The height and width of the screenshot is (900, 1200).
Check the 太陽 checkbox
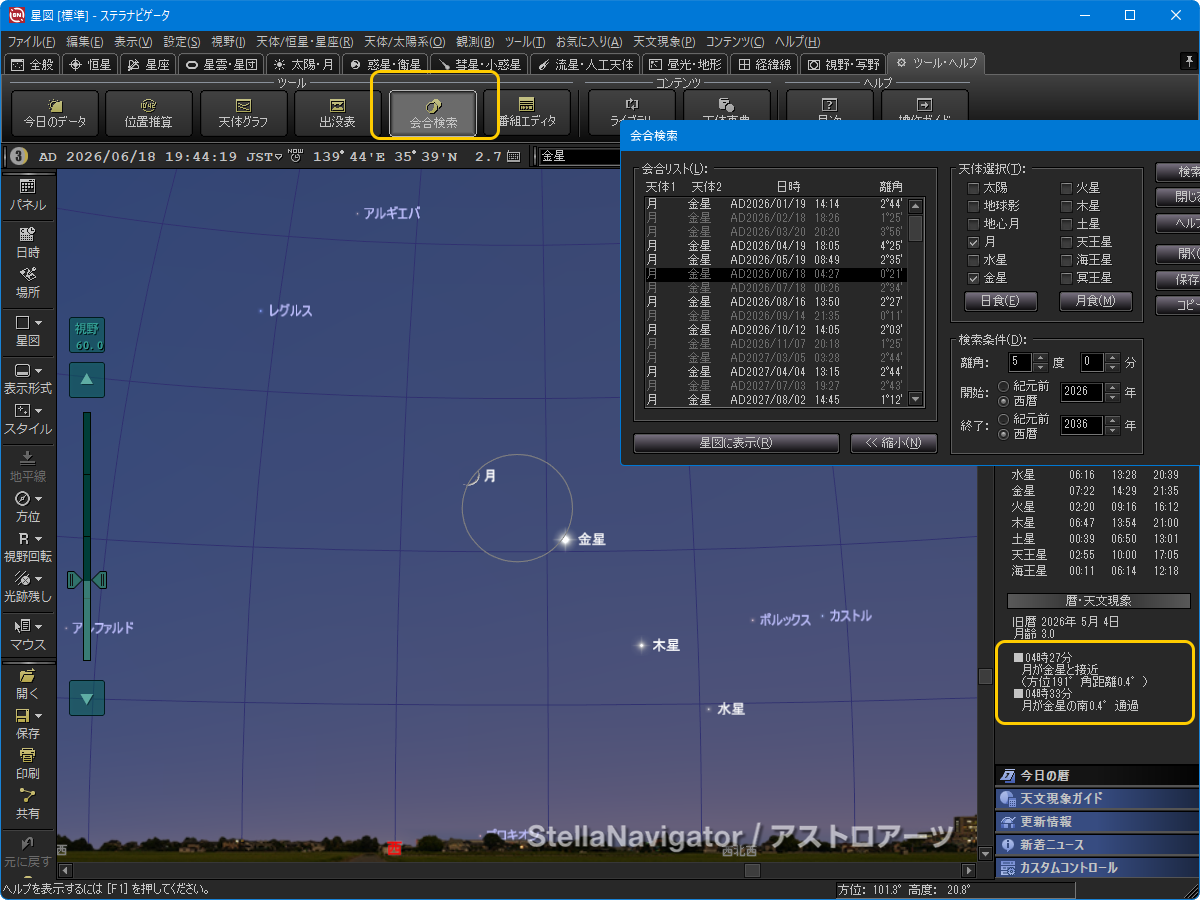(974, 188)
